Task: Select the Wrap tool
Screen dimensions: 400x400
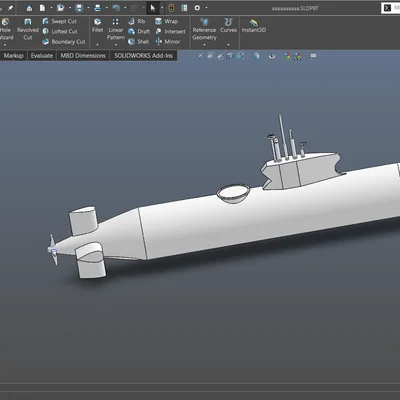Action: point(166,21)
